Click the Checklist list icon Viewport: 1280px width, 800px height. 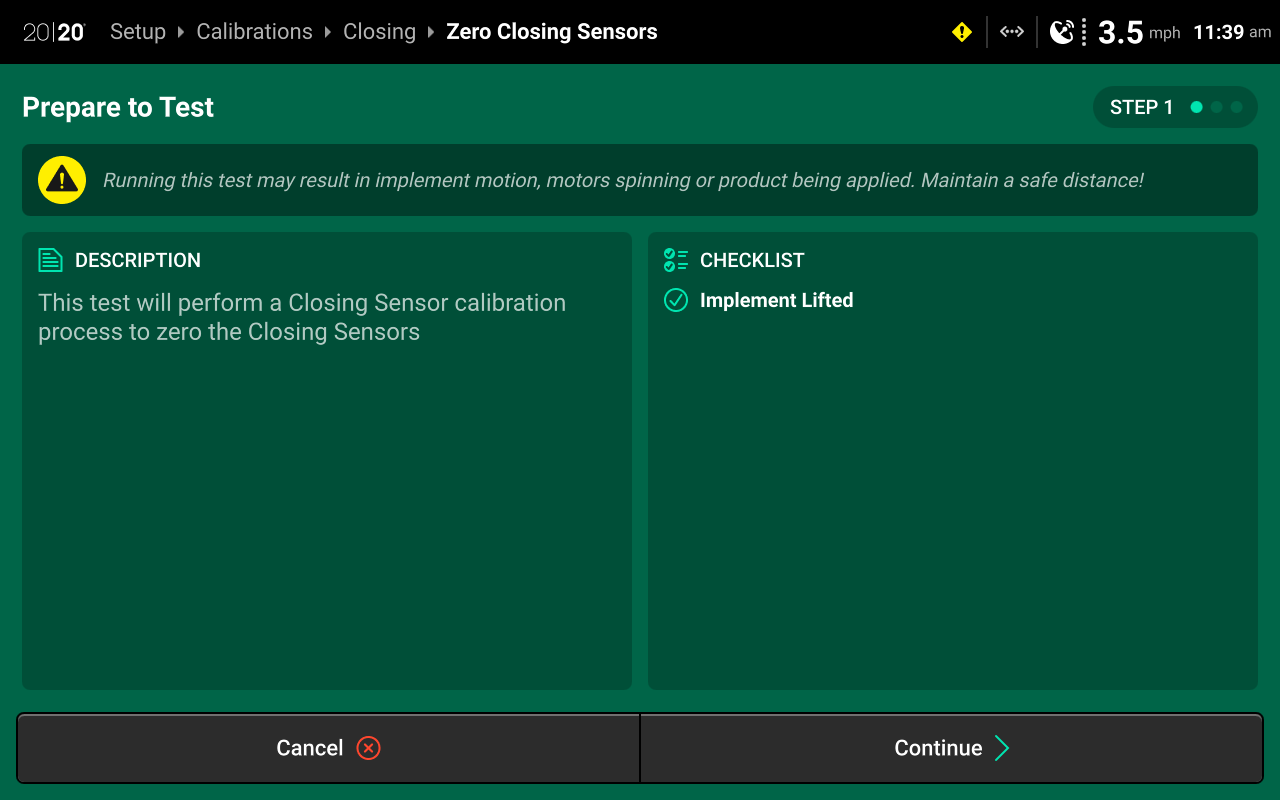[x=676, y=260]
